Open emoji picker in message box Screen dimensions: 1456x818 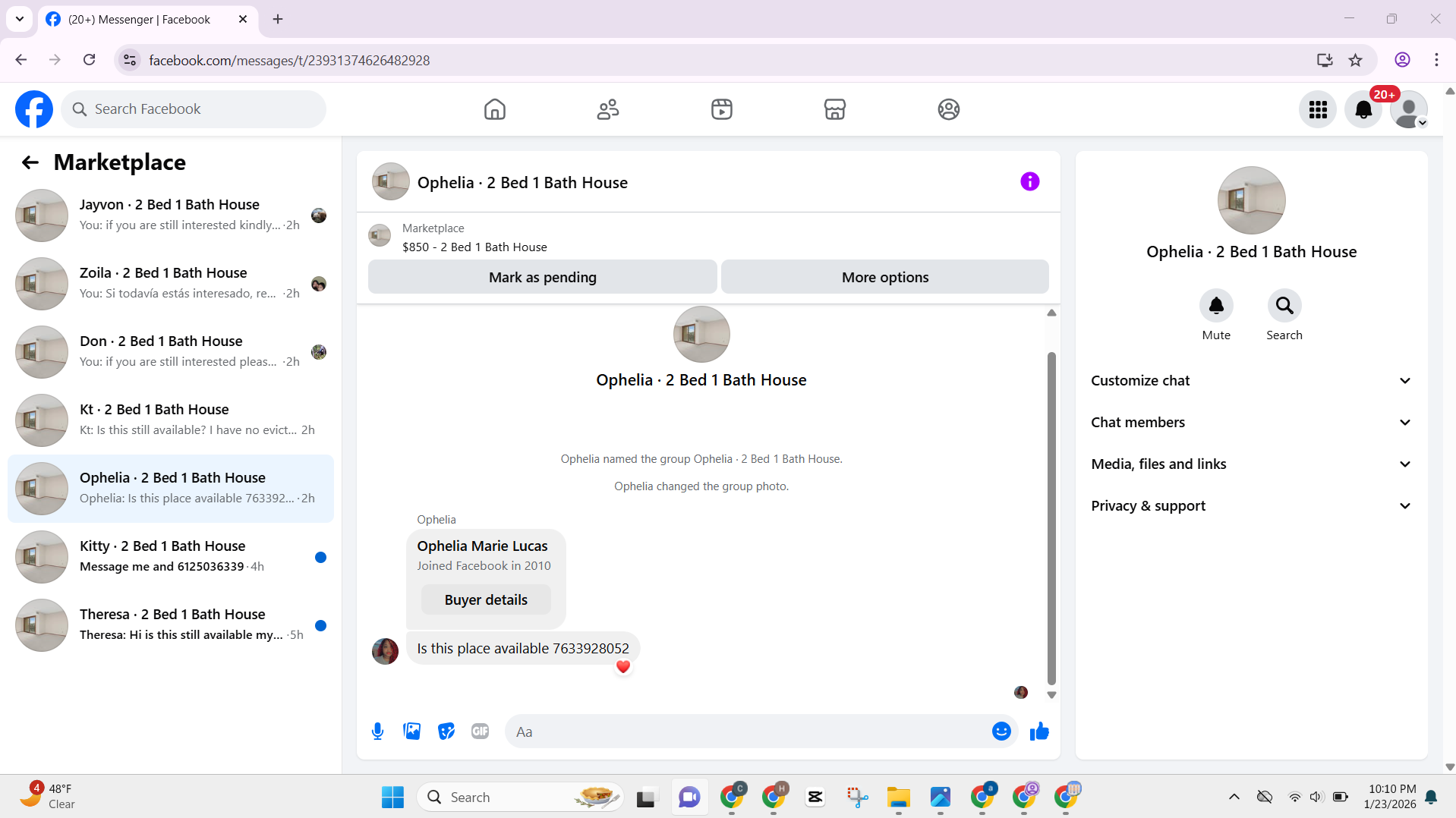(x=1001, y=731)
